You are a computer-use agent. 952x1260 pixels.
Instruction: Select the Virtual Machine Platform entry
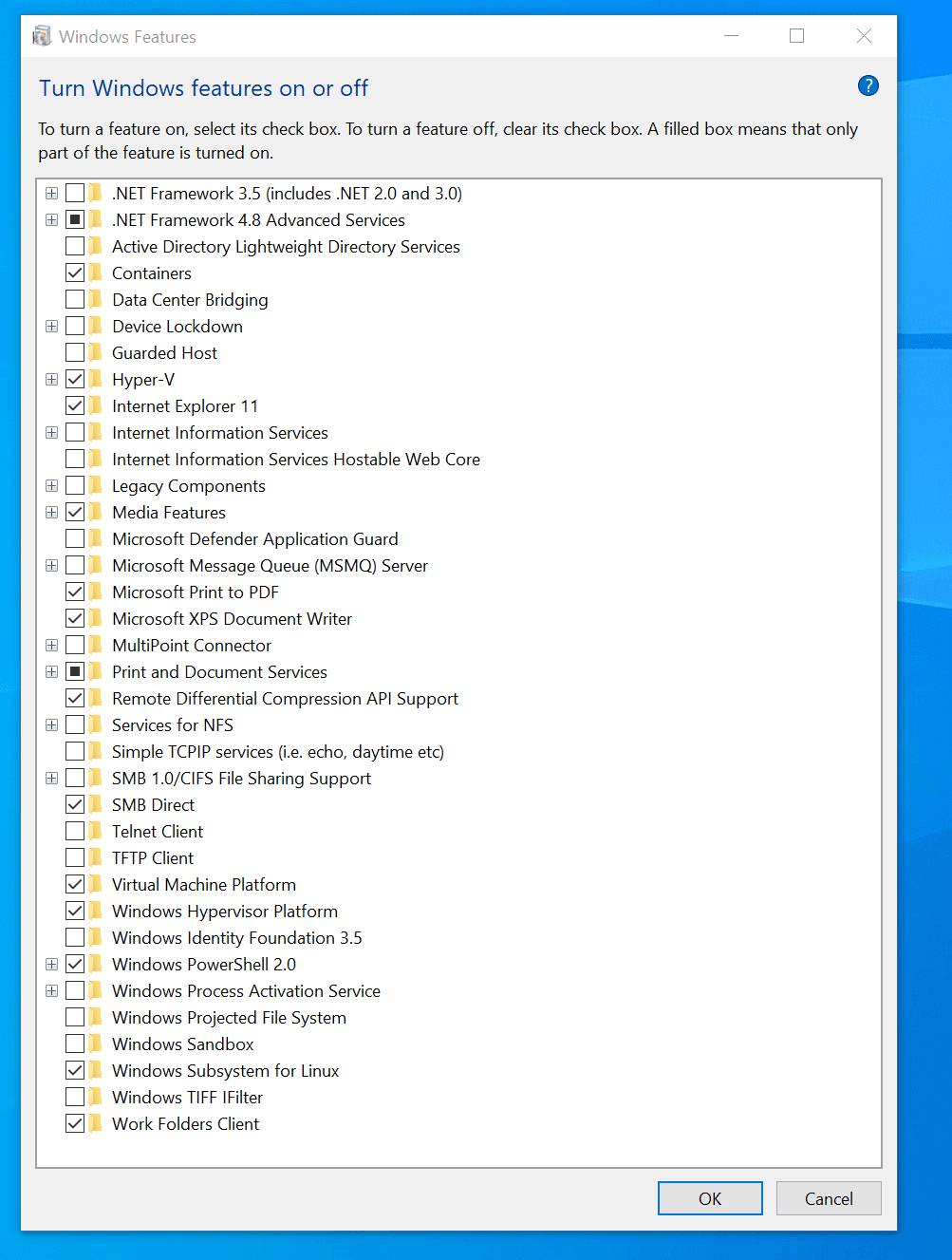203,885
